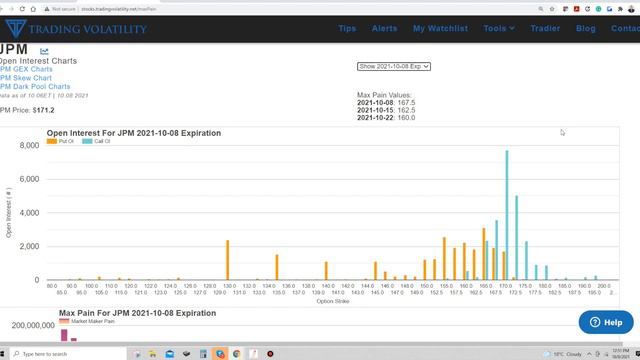640x360 pixels.
Task: Toggle the Market Maker Pain legend entry
Action: 87,321
